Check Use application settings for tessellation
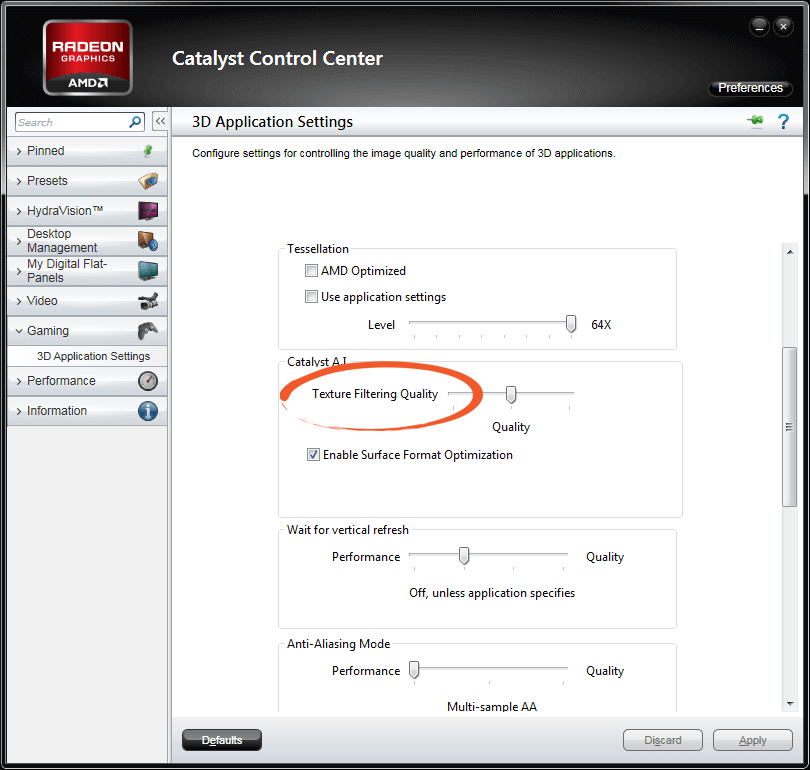This screenshot has height=770, width=810. pos(311,296)
